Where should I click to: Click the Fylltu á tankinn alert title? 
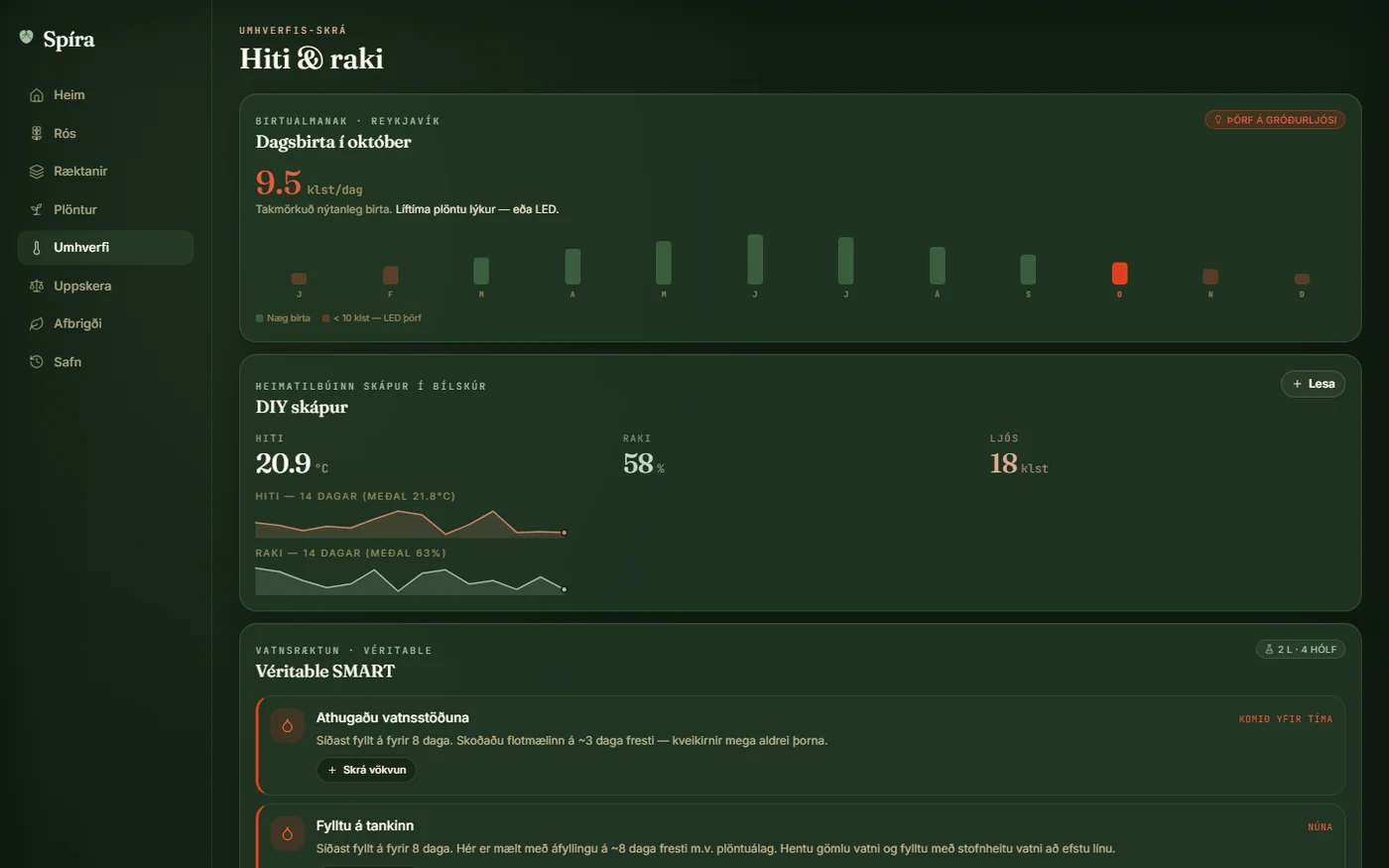point(365,825)
